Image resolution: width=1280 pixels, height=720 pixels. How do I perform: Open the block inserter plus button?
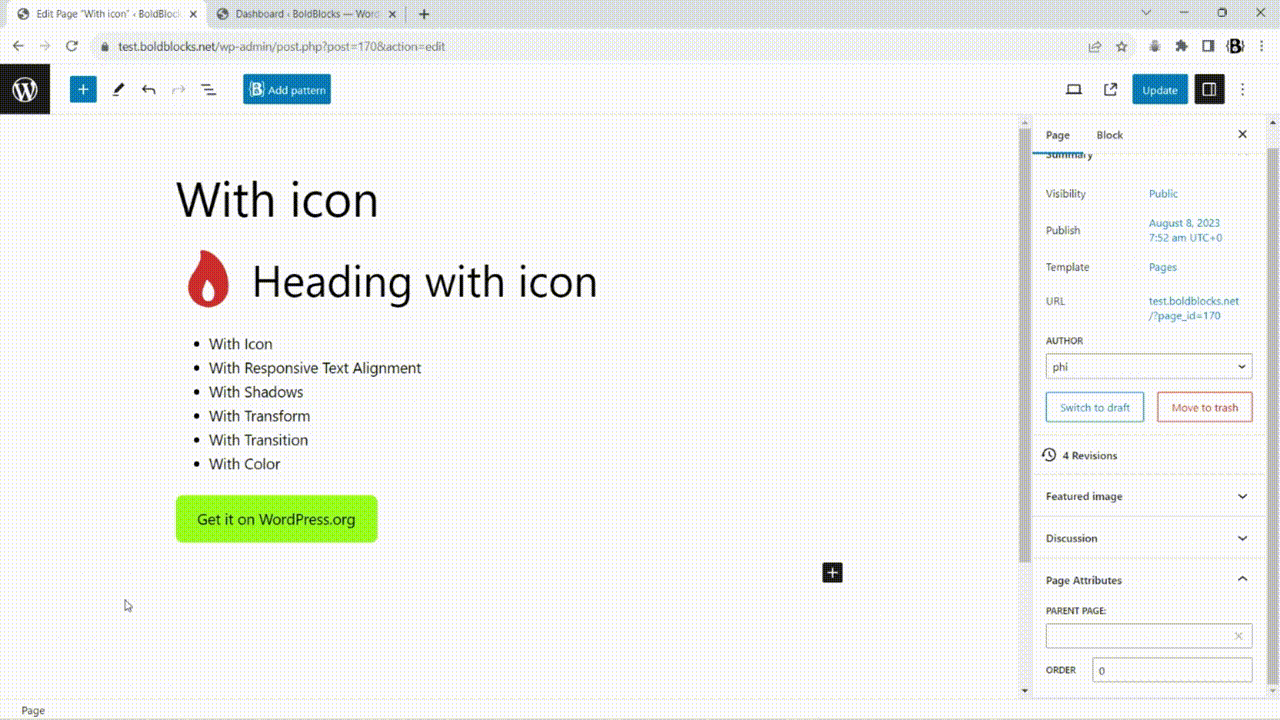pos(83,90)
